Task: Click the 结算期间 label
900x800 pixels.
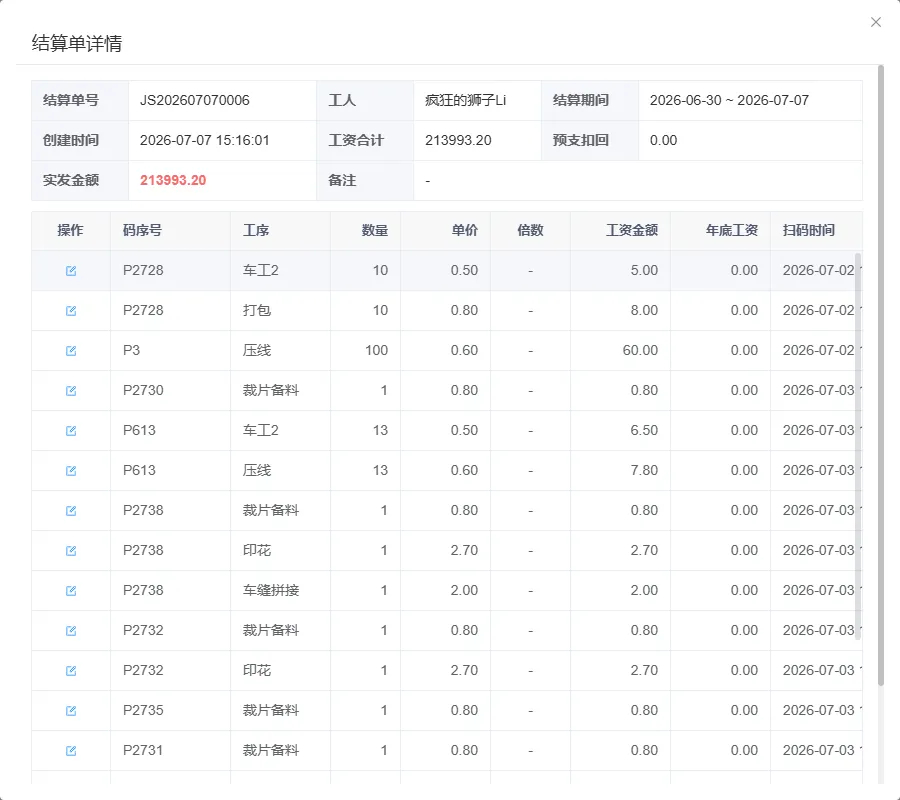Action: pos(580,100)
